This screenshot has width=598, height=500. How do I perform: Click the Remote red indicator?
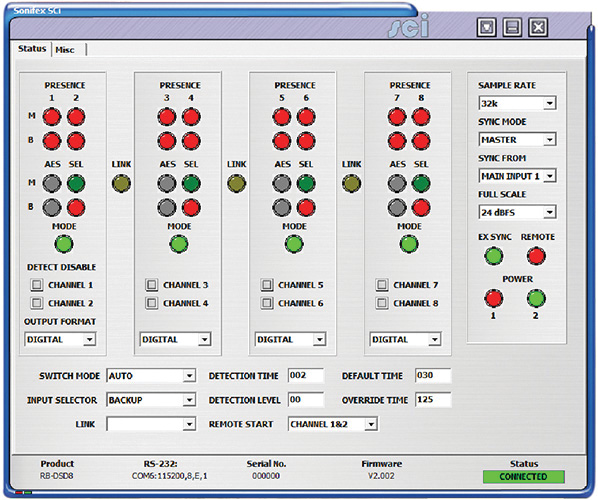click(x=536, y=256)
